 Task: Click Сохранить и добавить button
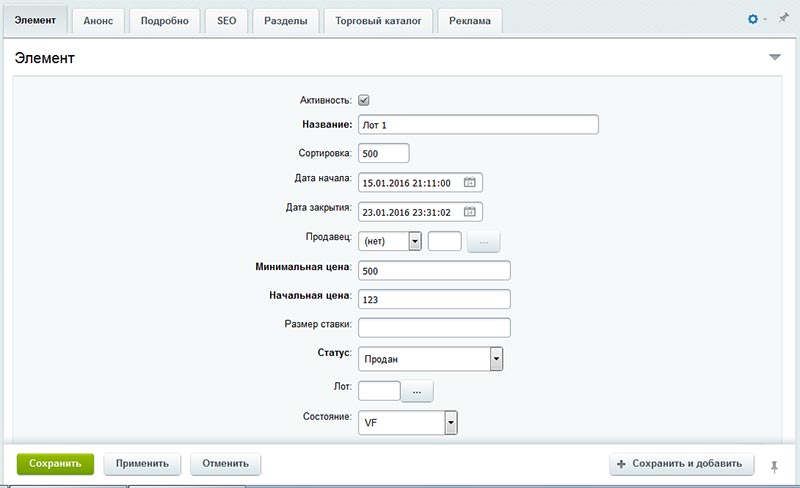tap(681, 464)
